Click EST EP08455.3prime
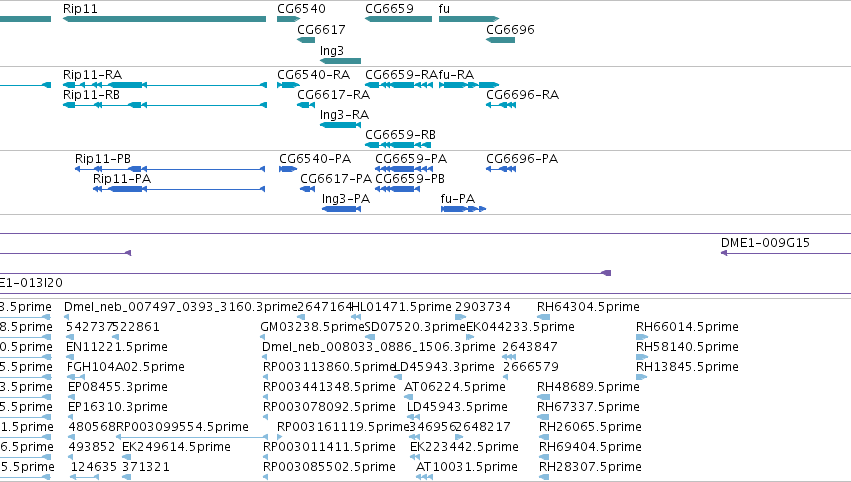Viewport: 851px width, 482px height. (x=118, y=387)
